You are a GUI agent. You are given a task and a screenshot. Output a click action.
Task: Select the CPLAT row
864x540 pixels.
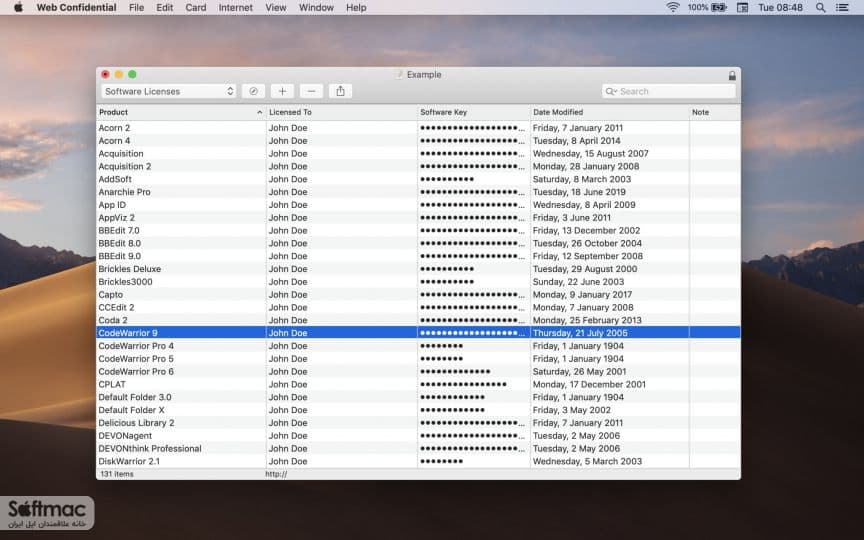pos(418,384)
